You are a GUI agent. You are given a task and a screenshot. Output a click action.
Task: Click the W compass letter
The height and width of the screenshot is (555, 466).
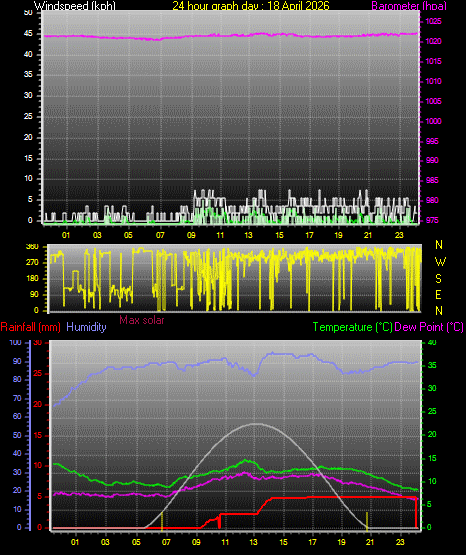coord(440,262)
